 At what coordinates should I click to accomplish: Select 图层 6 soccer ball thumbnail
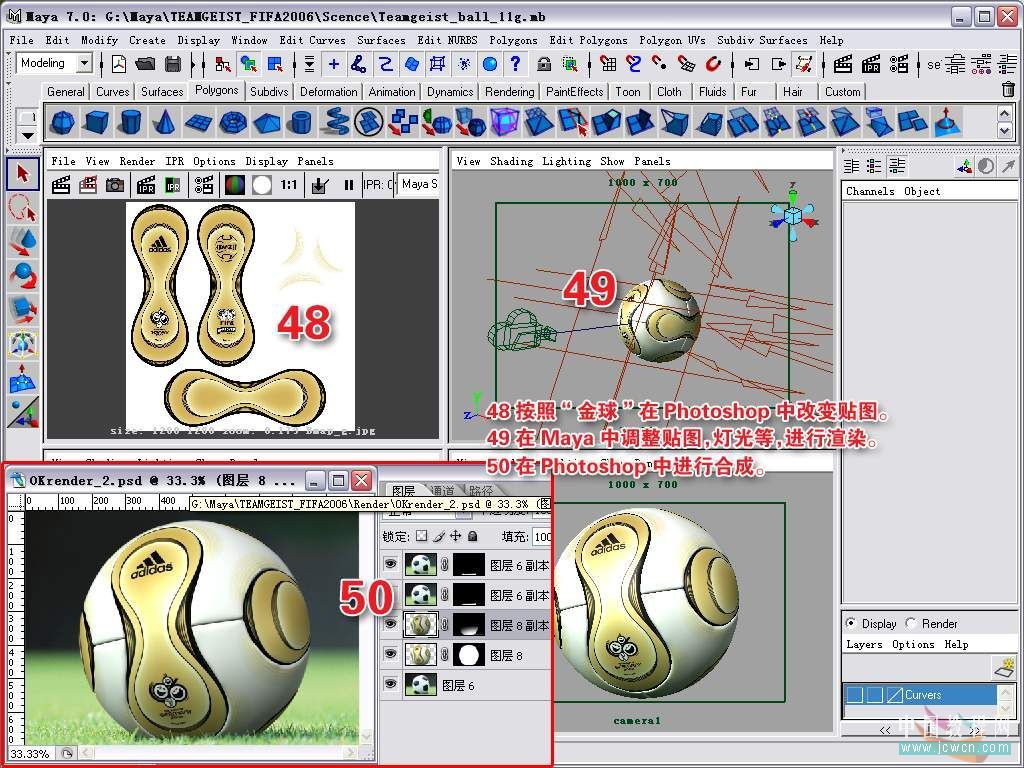421,684
